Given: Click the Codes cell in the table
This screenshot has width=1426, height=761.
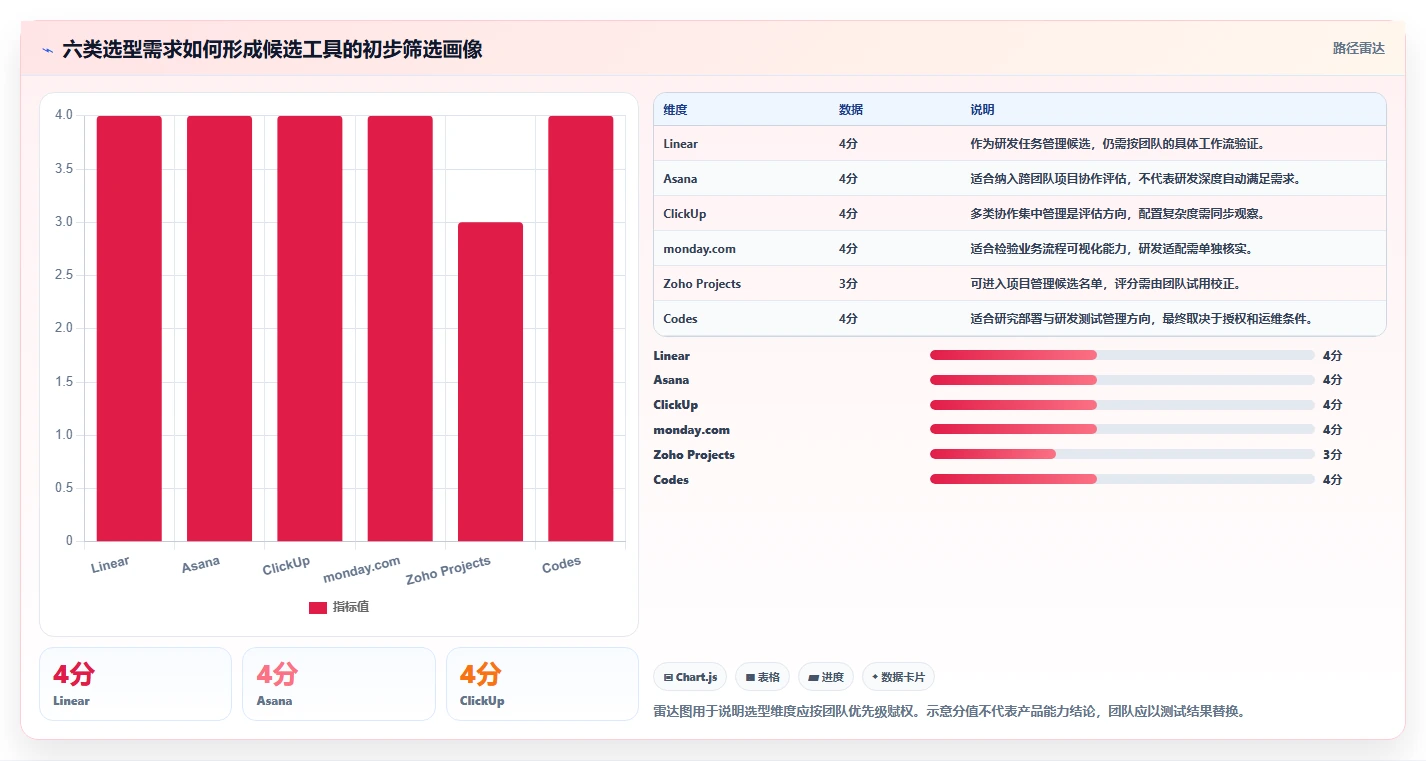Looking at the screenshot, I should click(681, 319).
